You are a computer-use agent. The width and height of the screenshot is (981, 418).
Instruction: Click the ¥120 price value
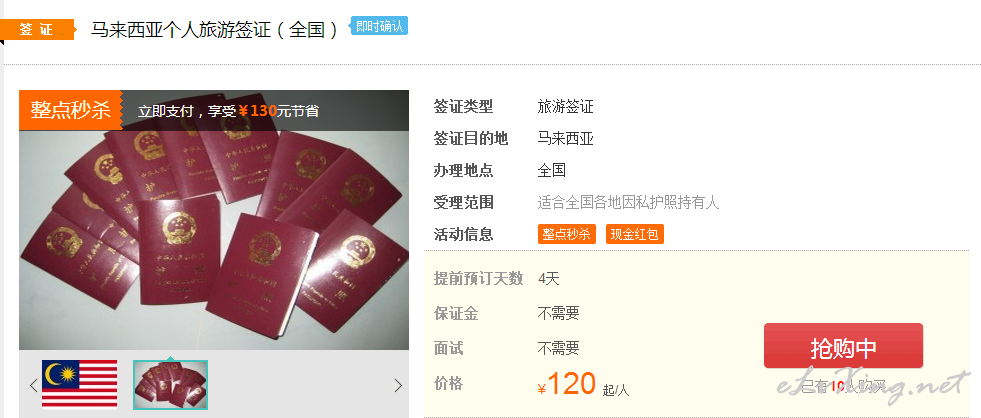pos(566,384)
